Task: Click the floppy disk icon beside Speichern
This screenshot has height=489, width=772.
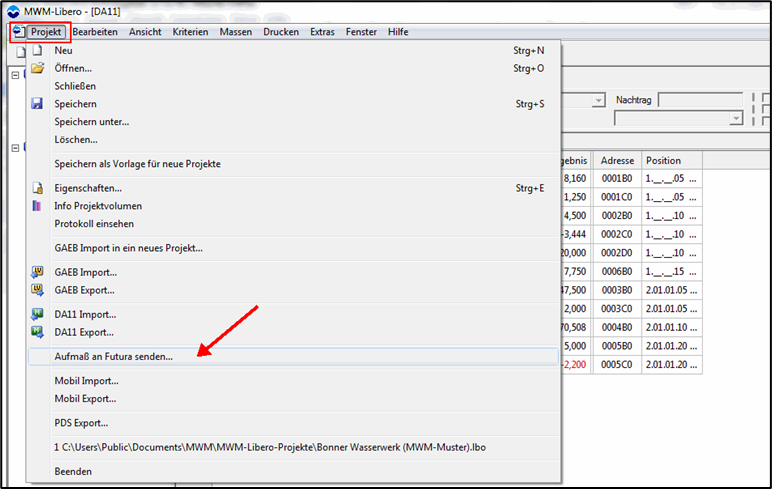Action: coord(37,104)
